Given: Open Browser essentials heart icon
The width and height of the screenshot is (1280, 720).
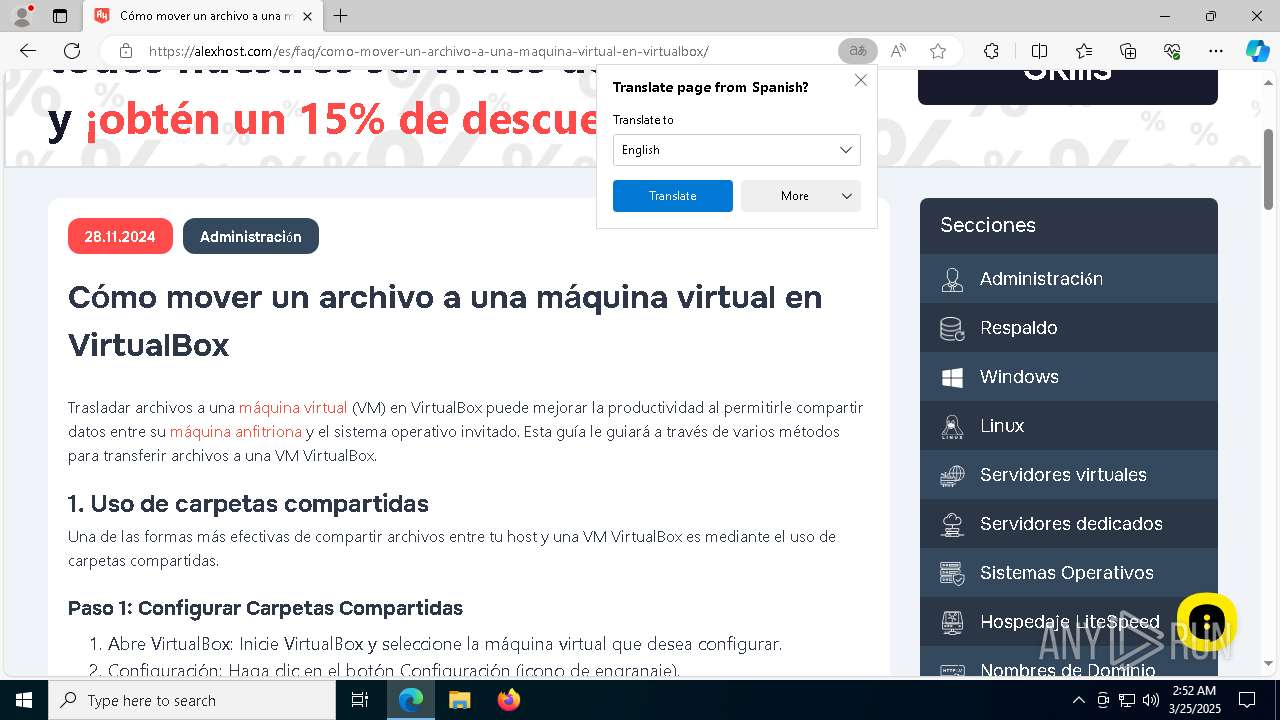Looking at the screenshot, I should tap(1172, 51).
